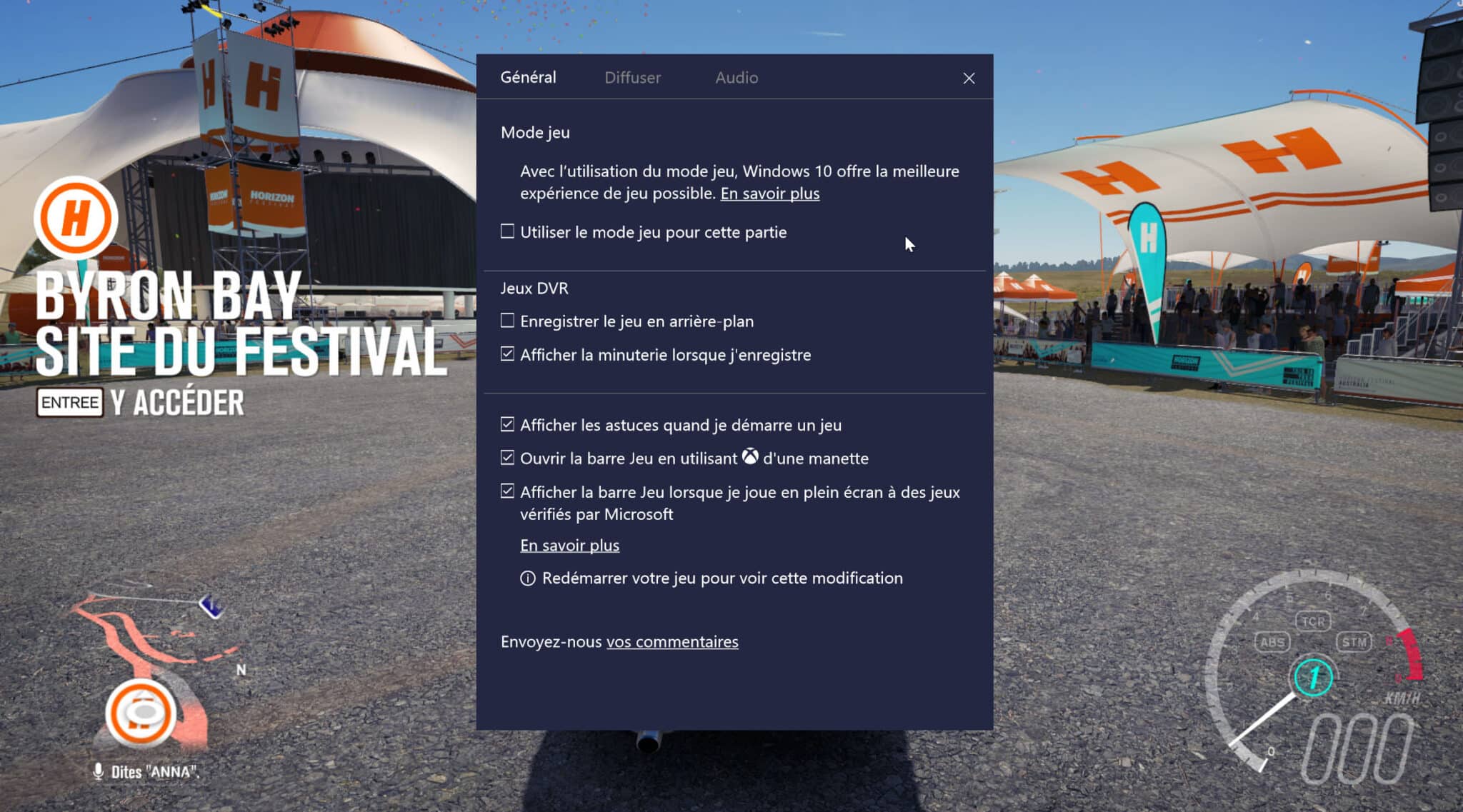This screenshot has height=812, width=1463.
Task: Click the info icon beside 'Redémarrer votre jeu'
Action: click(527, 578)
